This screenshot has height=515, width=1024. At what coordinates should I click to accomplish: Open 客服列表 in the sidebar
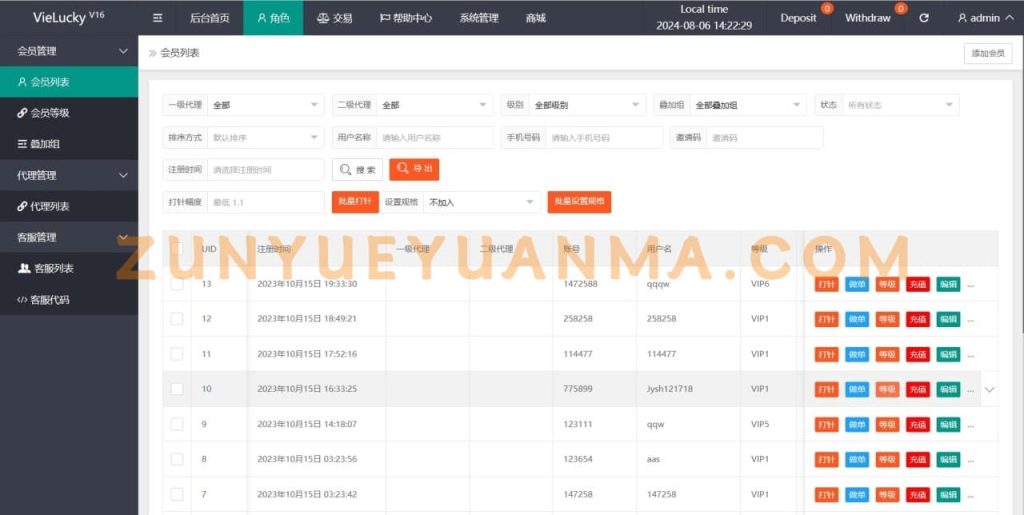click(69, 268)
